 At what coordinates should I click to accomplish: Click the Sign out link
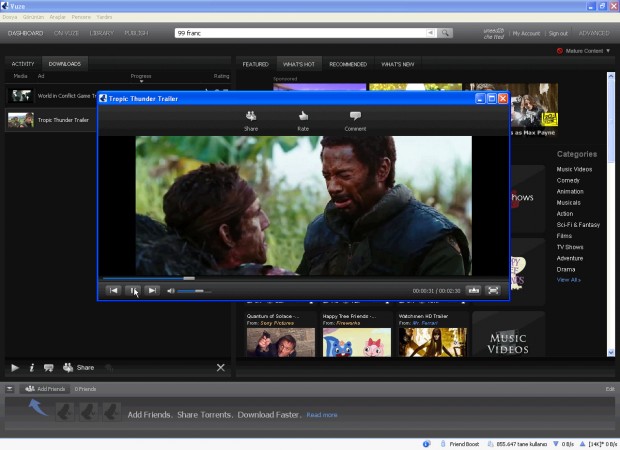[x=558, y=34]
